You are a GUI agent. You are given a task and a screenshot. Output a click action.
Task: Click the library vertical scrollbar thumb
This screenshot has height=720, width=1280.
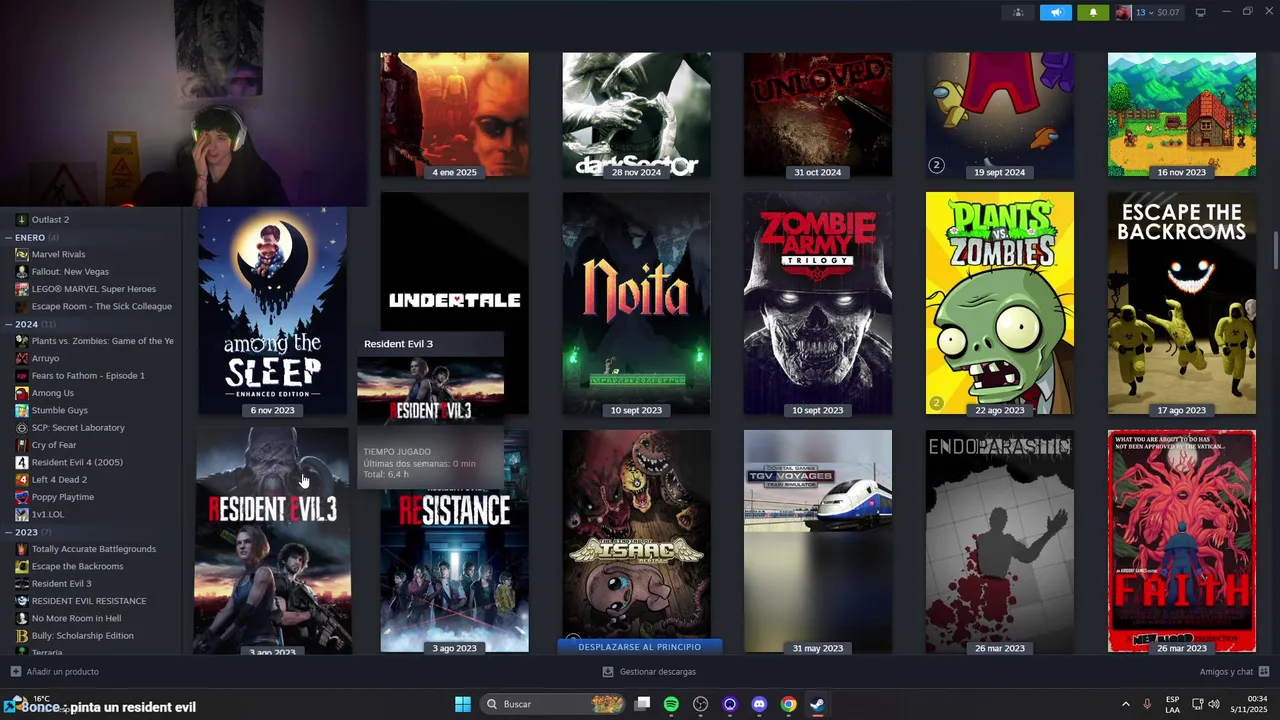[1275, 250]
